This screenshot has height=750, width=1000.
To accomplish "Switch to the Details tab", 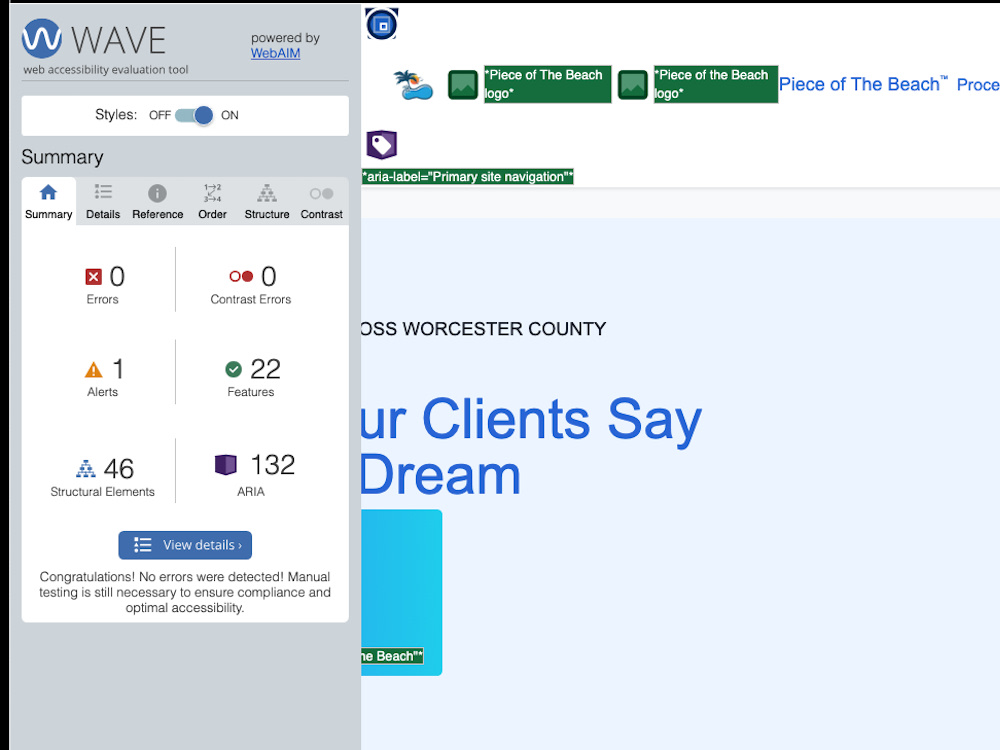I will click(103, 202).
